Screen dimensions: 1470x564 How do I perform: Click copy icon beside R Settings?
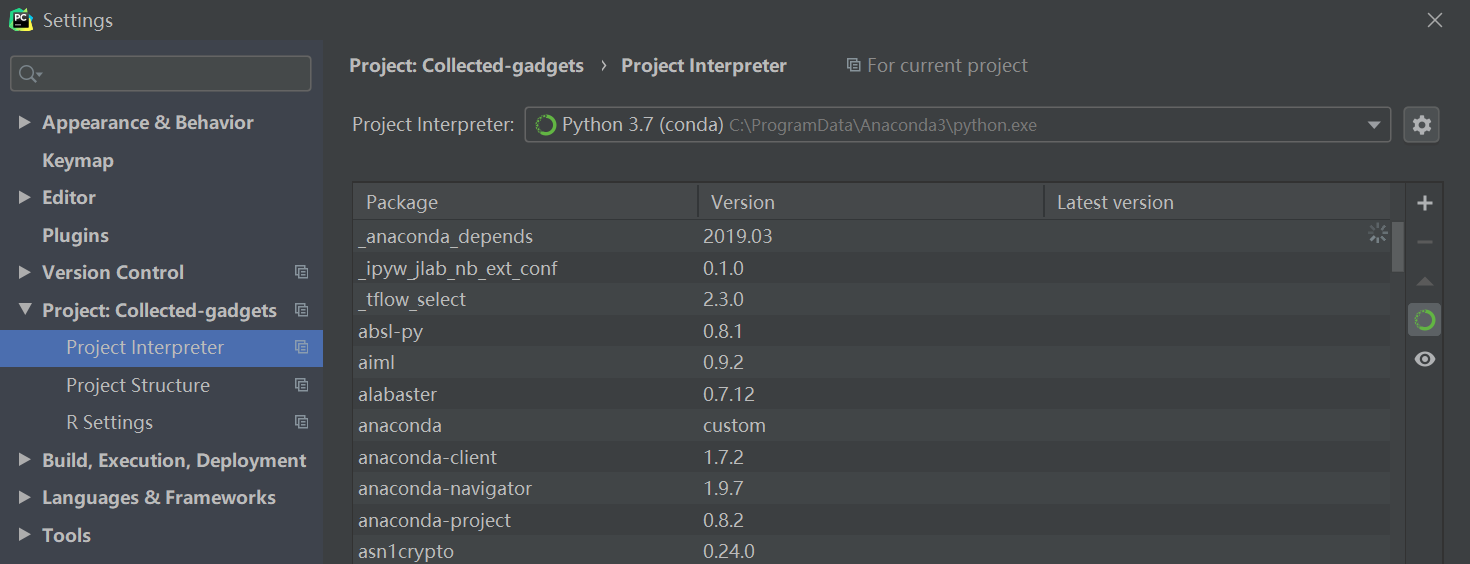tap(301, 422)
